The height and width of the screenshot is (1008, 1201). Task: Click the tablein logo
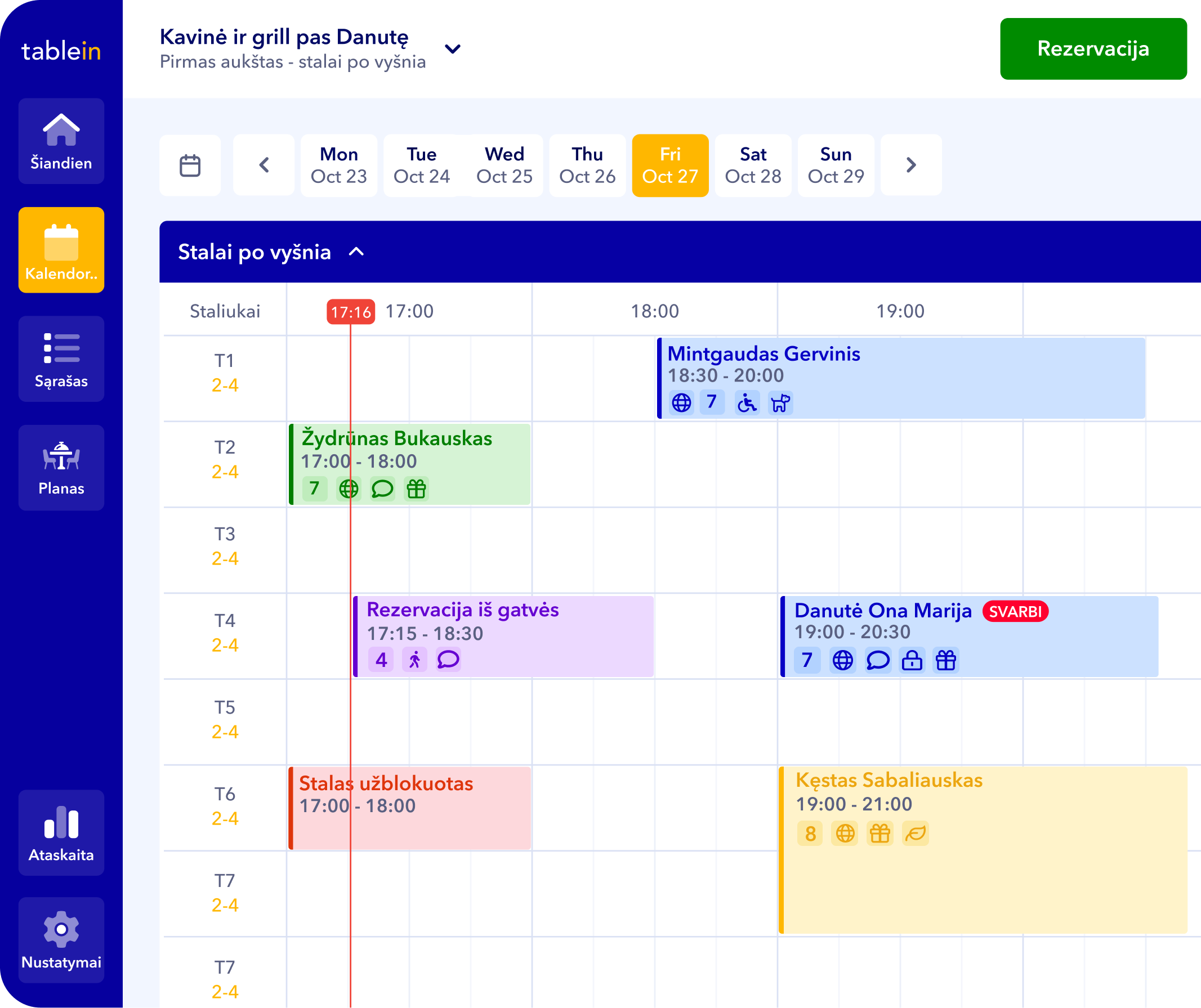click(61, 51)
